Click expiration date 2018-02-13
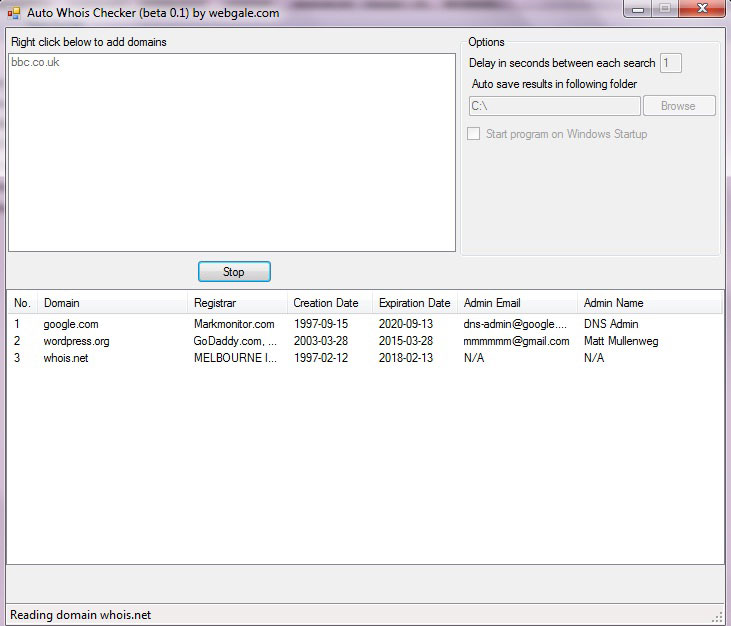Image resolution: width=731 pixels, height=626 pixels. tap(406, 358)
